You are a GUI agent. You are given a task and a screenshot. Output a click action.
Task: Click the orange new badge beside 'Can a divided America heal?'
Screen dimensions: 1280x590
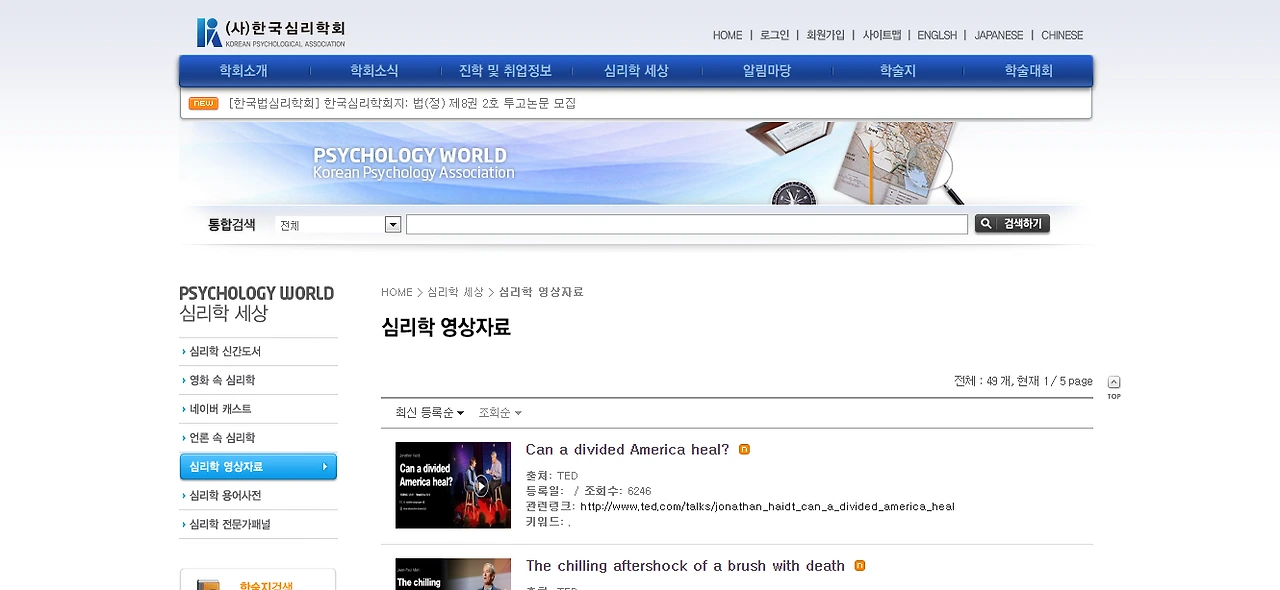pos(744,450)
